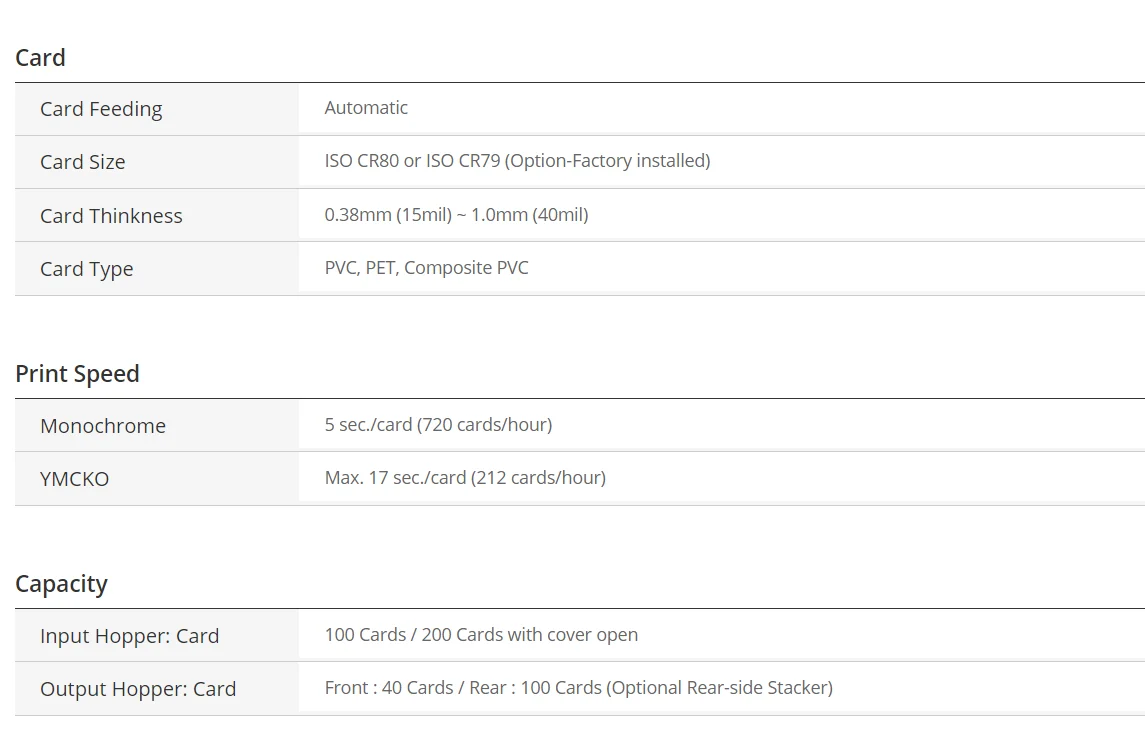Click the PVC, PET, Composite PVC value
Viewport: 1145px width, 732px height.
[x=426, y=268]
